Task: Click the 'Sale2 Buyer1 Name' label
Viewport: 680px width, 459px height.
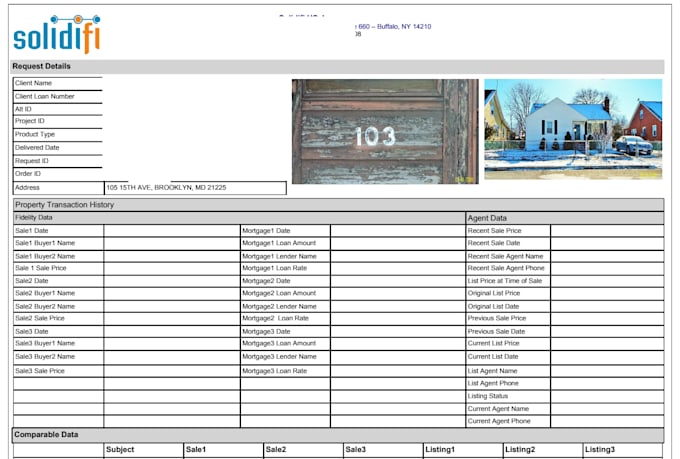Action: [45, 293]
